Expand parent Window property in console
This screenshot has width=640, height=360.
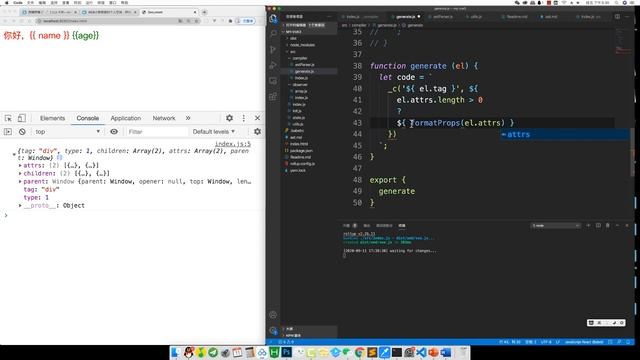pyautogui.click(x=20, y=181)
